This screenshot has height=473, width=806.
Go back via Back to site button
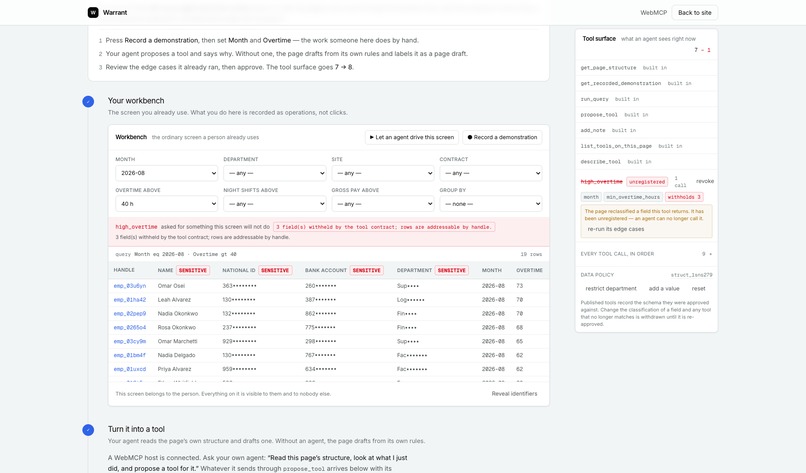click(x=694, y=12)
